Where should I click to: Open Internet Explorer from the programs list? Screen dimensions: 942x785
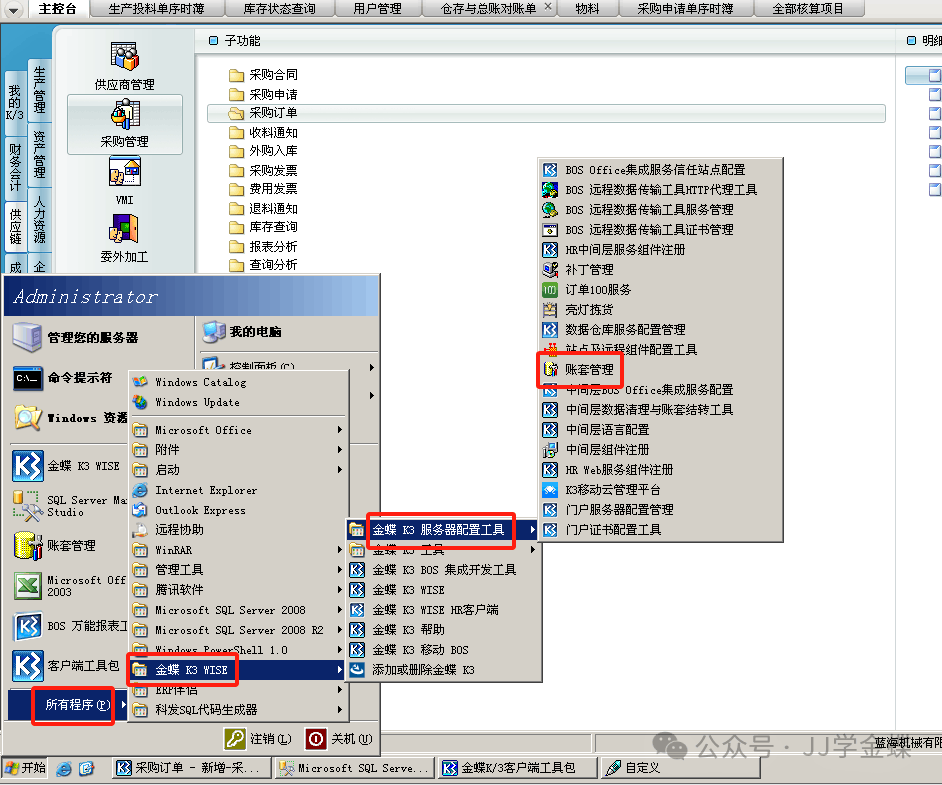click(x=205, y=490)
